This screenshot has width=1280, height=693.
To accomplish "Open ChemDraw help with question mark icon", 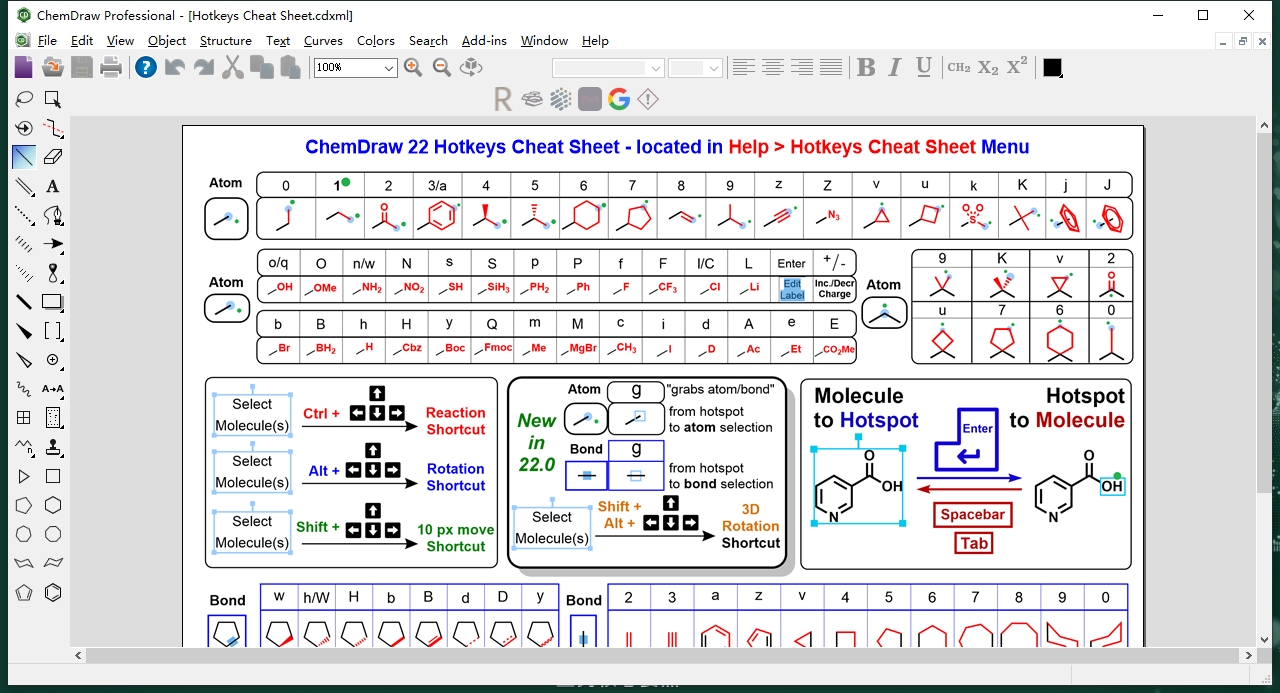I will coord(146,67).
